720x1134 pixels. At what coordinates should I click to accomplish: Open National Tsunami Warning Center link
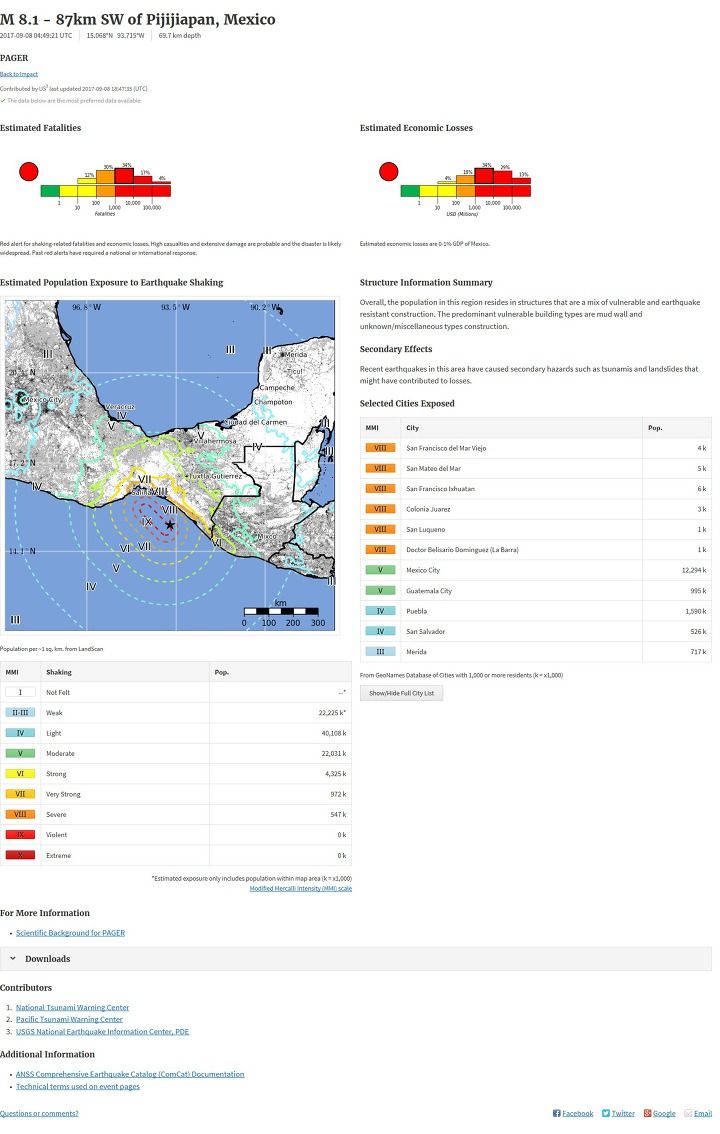[72, 1007]
